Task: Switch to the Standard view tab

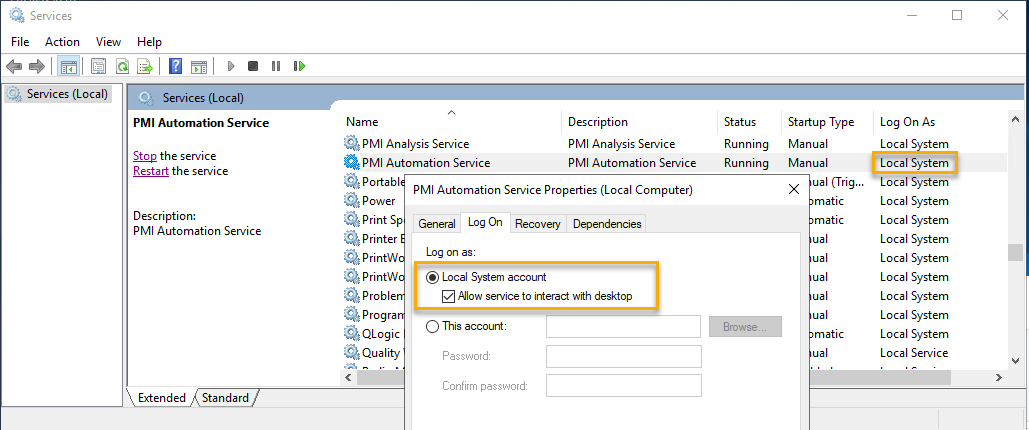Action: (x=225, y=398)
